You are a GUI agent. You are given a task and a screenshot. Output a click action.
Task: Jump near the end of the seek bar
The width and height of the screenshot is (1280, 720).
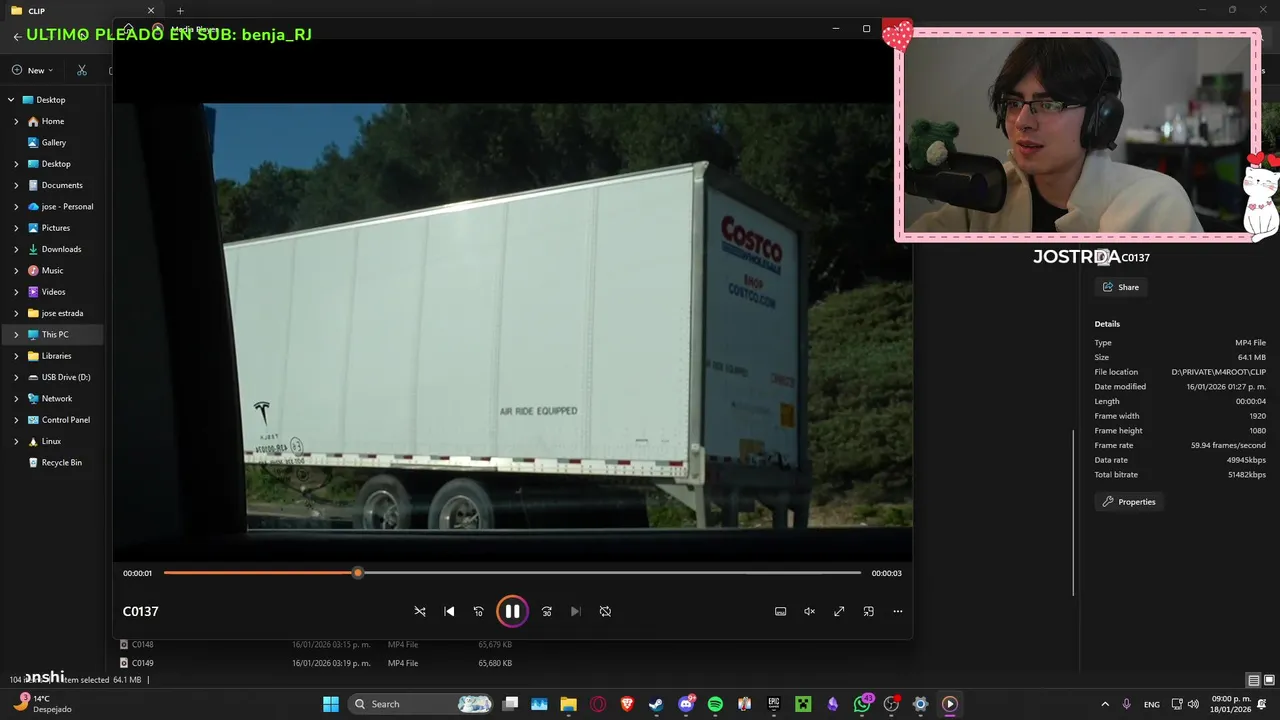point(850,573)
